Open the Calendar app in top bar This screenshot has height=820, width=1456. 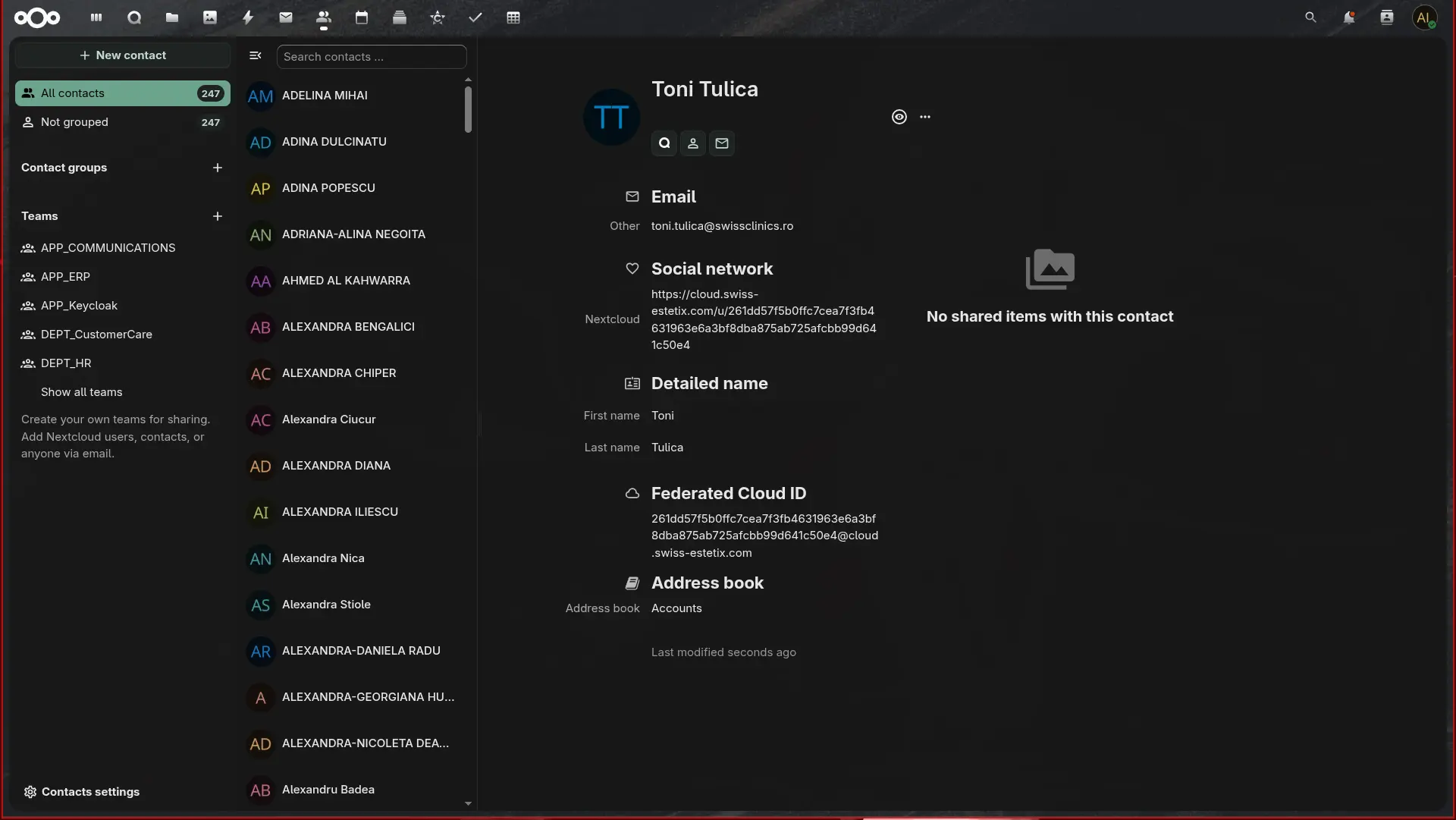362,17
